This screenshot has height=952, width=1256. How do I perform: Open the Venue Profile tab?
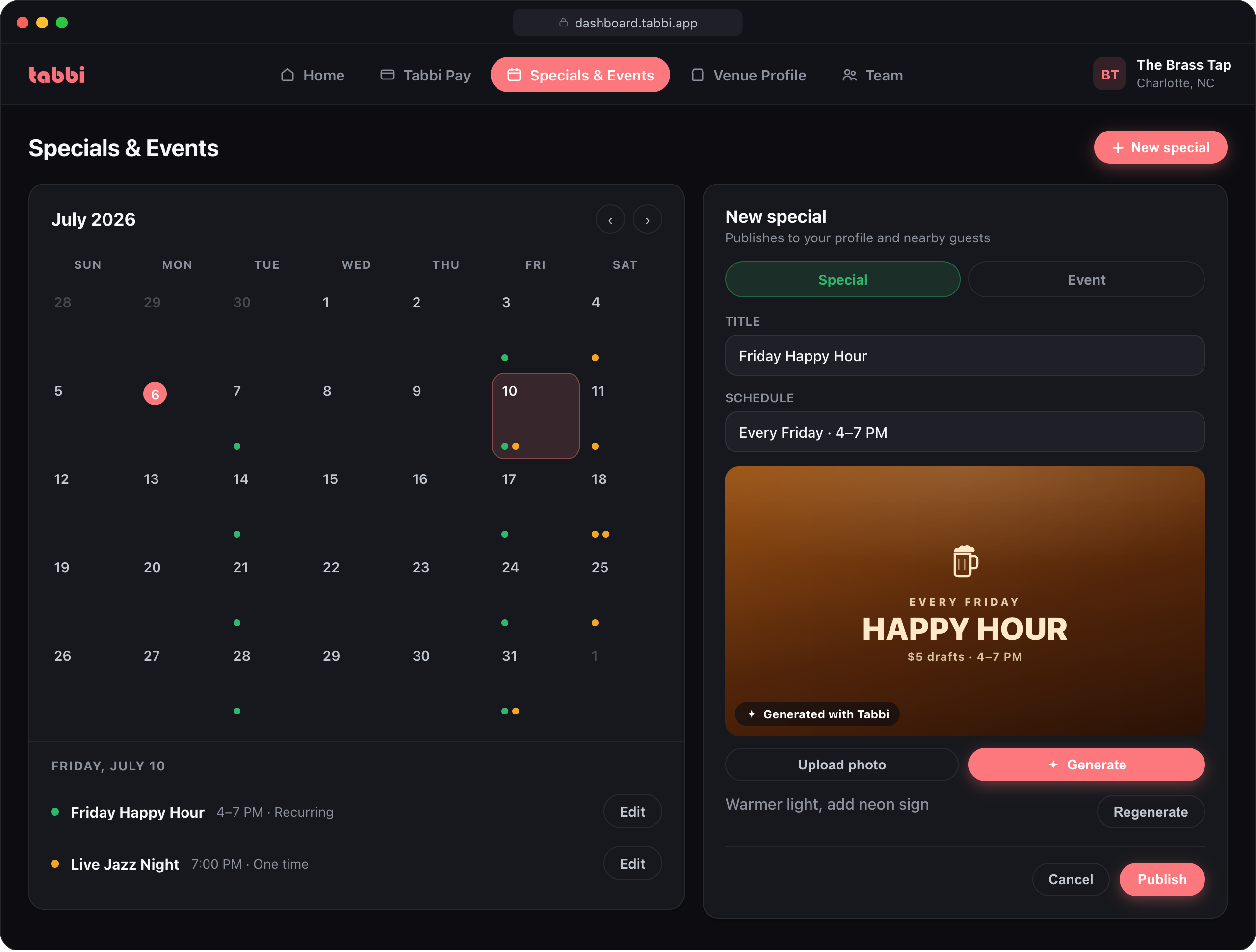(x=748, y=75)
